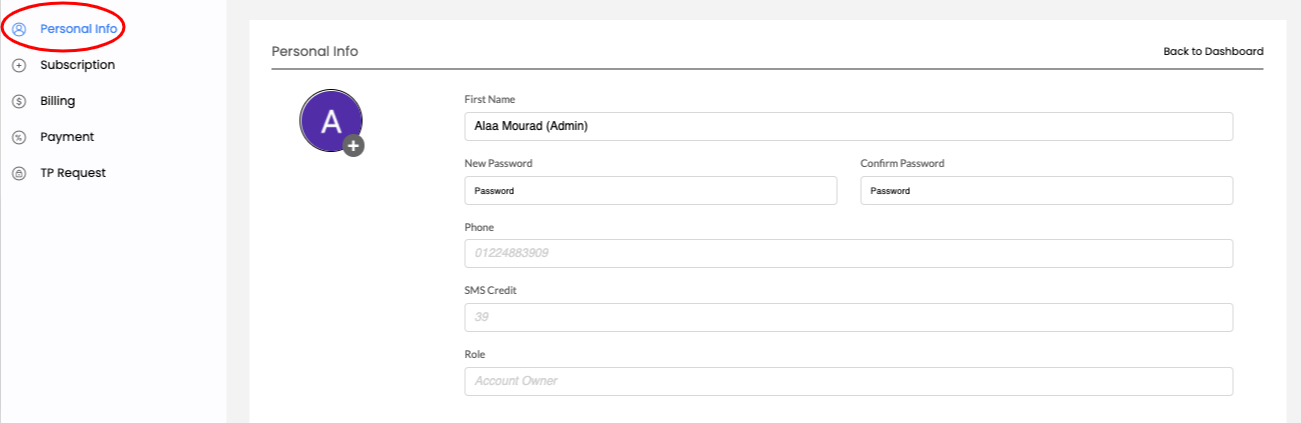Click the Back to Dashboard link

coord(1213,51)
